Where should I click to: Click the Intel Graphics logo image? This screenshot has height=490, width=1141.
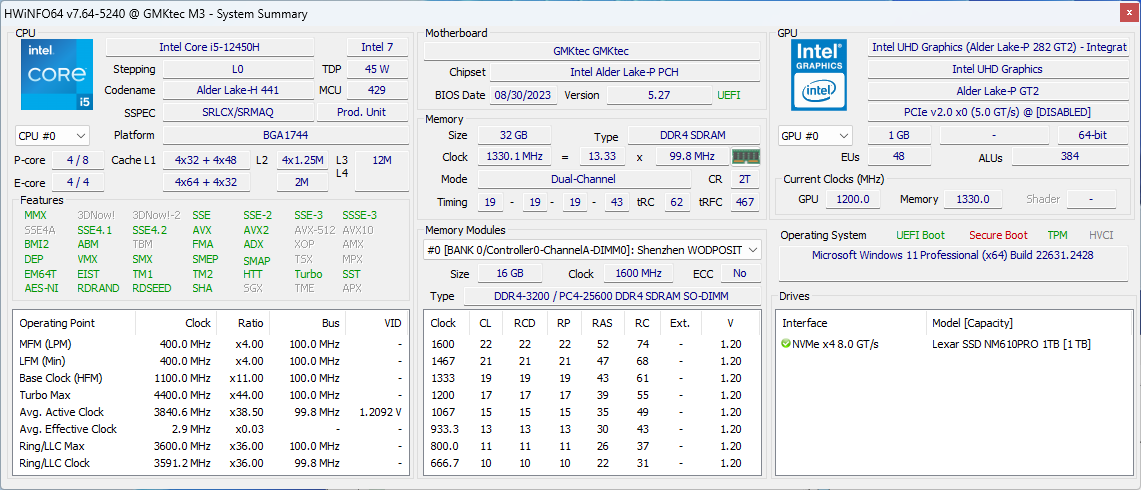819,74
